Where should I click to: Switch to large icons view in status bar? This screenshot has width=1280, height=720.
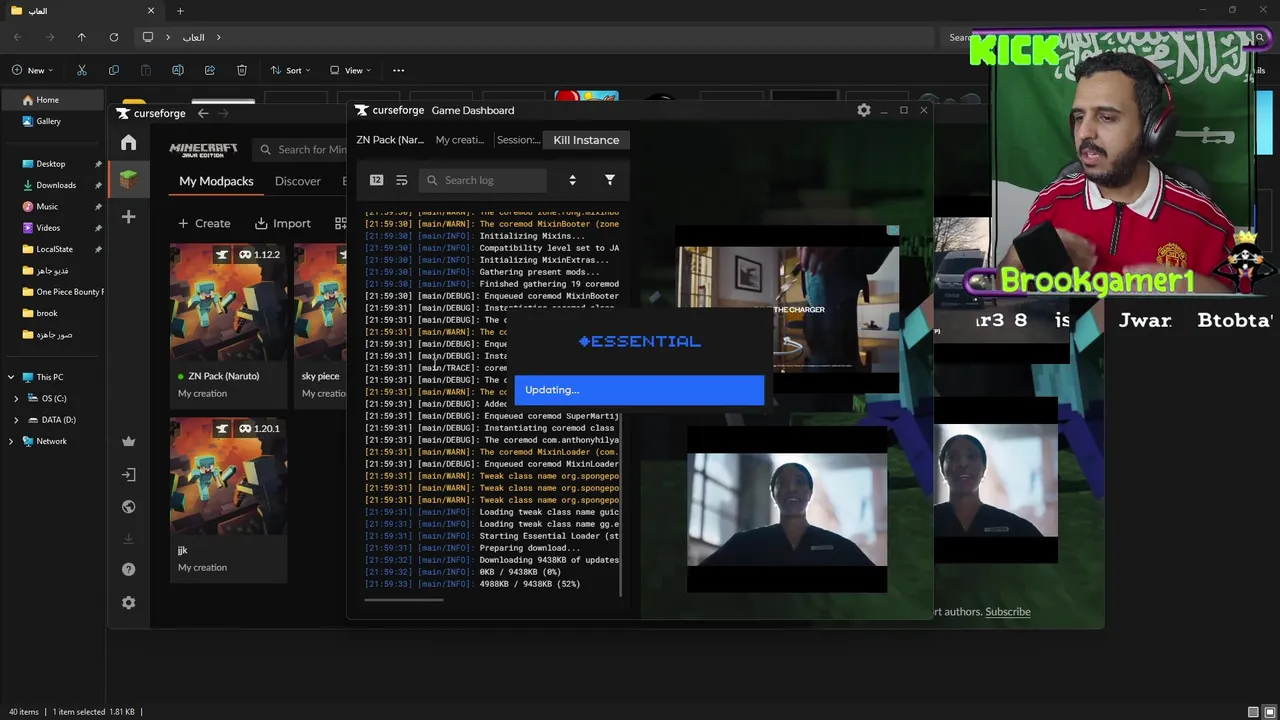coord(1269,712)
